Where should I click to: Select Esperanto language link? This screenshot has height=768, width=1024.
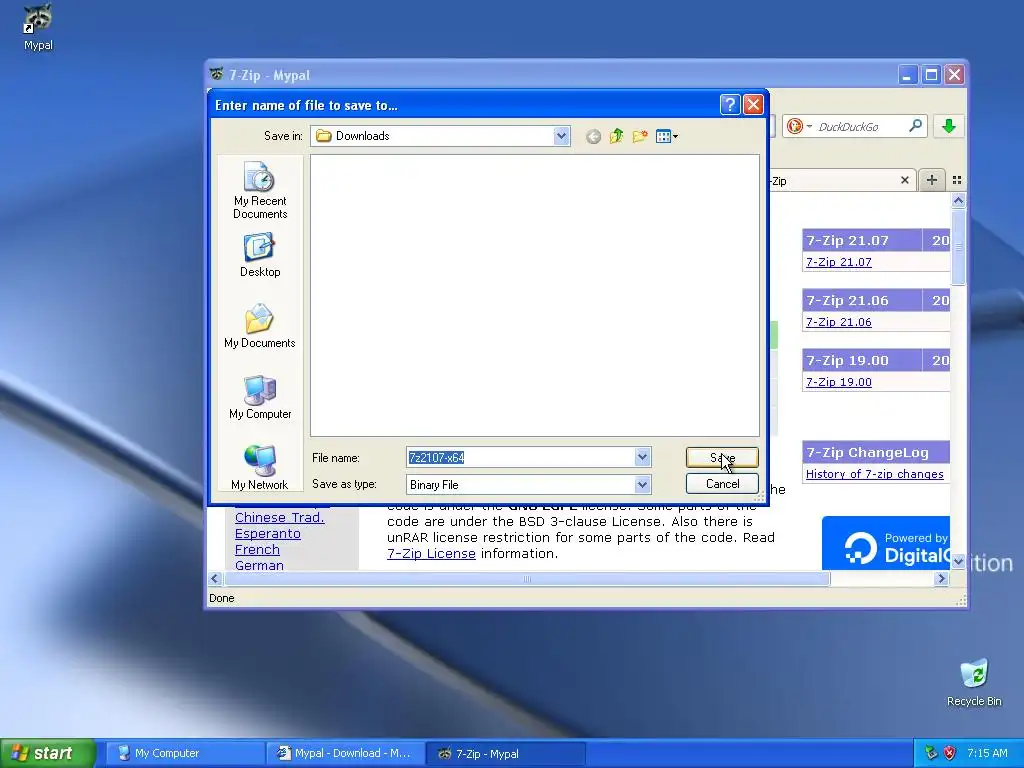pos(268,534)
